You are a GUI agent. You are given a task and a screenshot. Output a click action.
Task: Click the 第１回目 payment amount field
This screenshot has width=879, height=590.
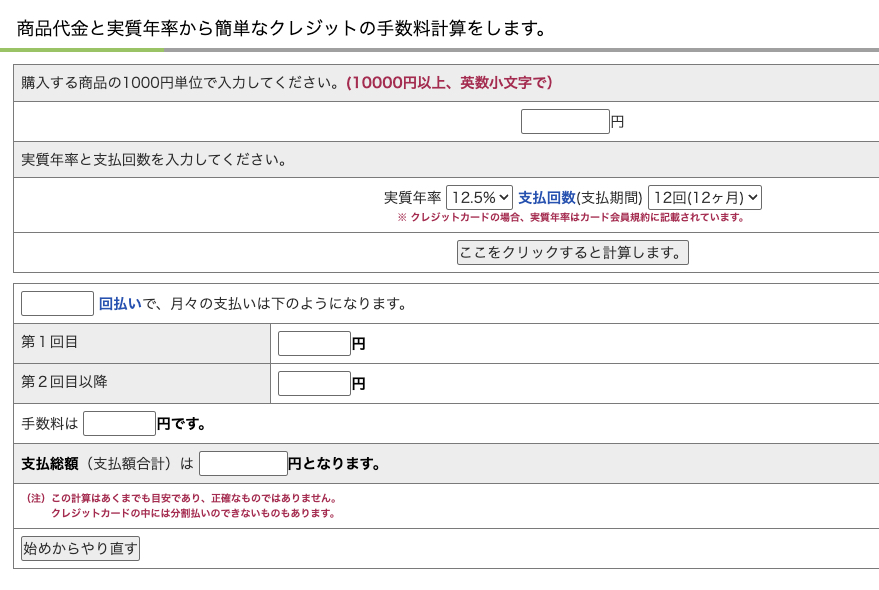[x=314, y=342]
